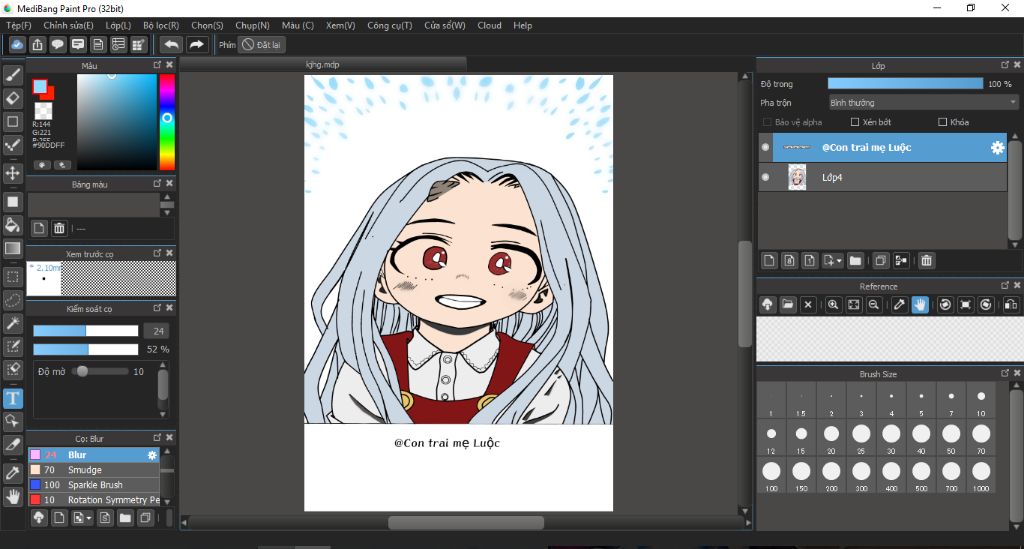This screenshot has height=549, width=1024.
Task: Pick eyedropper in Reference panel
Action: [x=899, y=304]
